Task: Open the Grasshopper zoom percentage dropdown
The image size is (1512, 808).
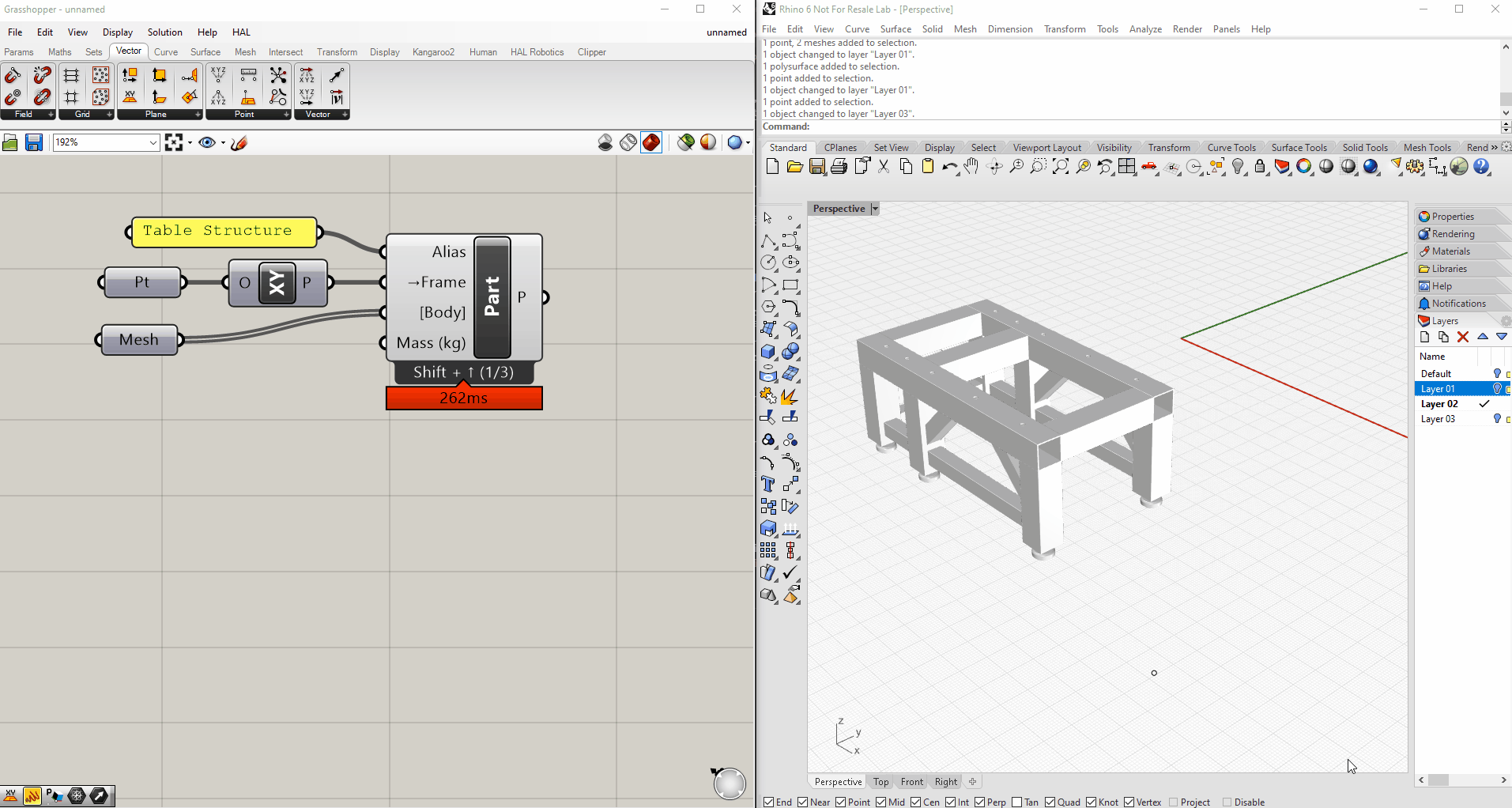Action: tap(153, 142)
